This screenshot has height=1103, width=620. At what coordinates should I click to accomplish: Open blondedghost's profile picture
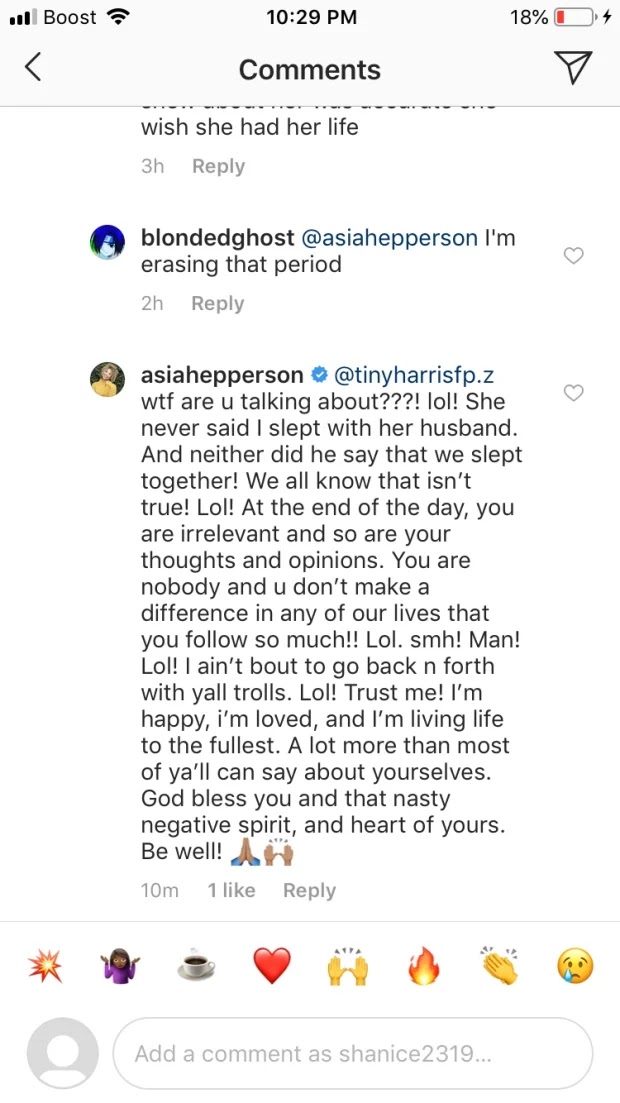[107, 242]
